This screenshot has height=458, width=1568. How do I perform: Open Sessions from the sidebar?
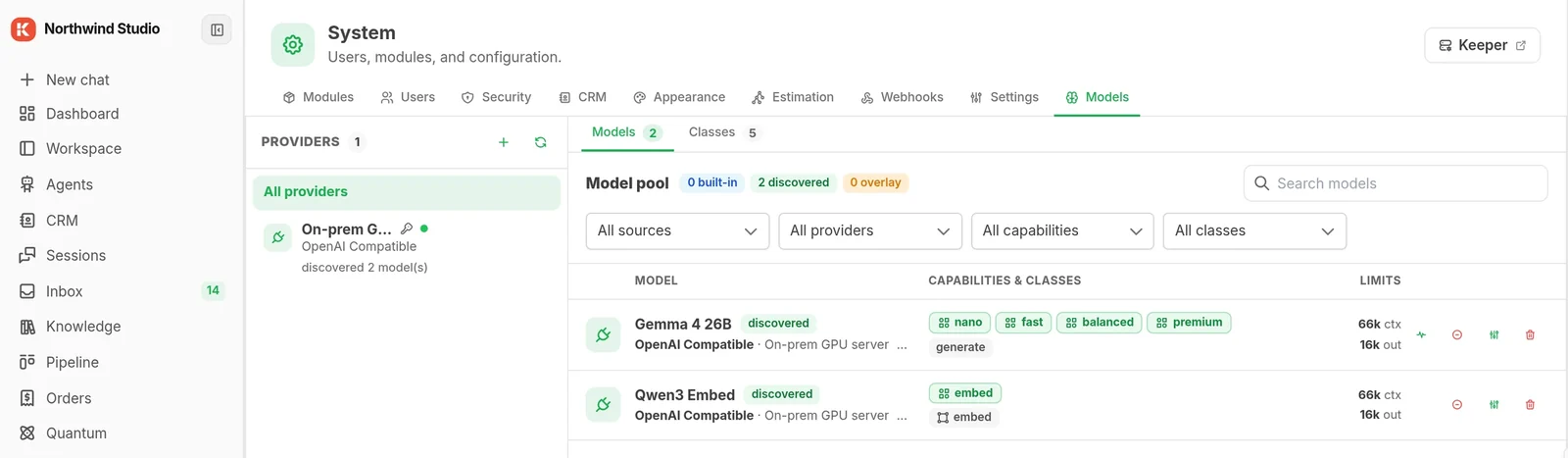63,255
